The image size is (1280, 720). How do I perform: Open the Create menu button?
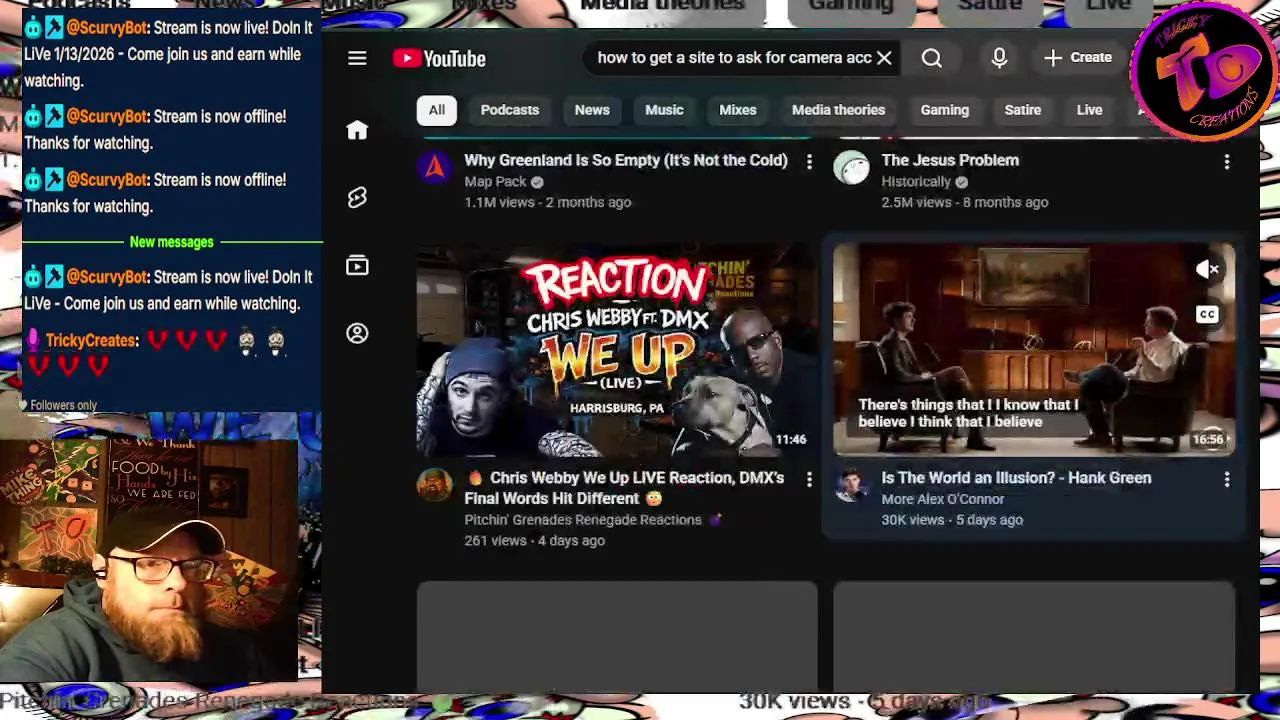1077,58
